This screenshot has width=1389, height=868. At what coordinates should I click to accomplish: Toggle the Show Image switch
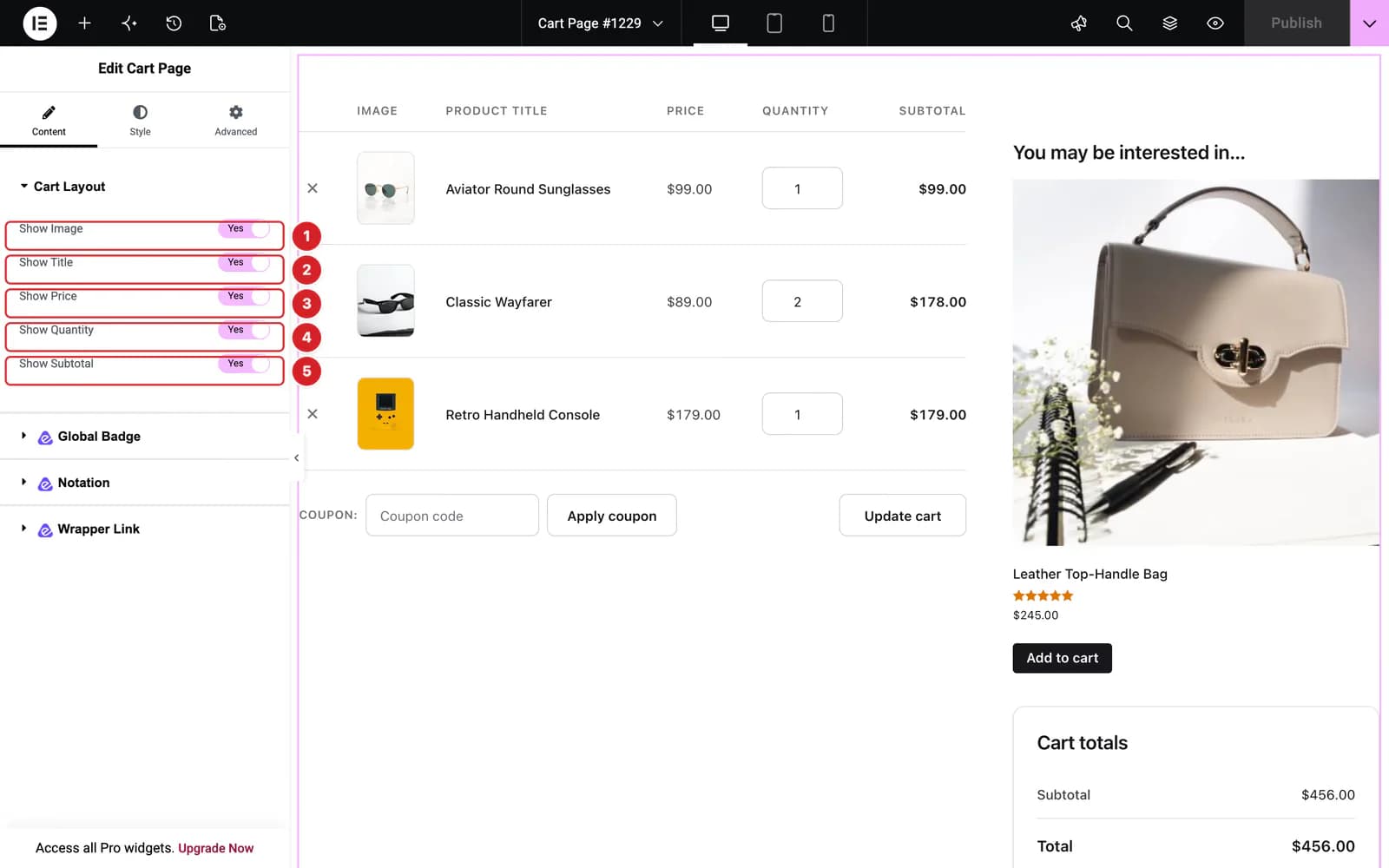pos(244,229)
